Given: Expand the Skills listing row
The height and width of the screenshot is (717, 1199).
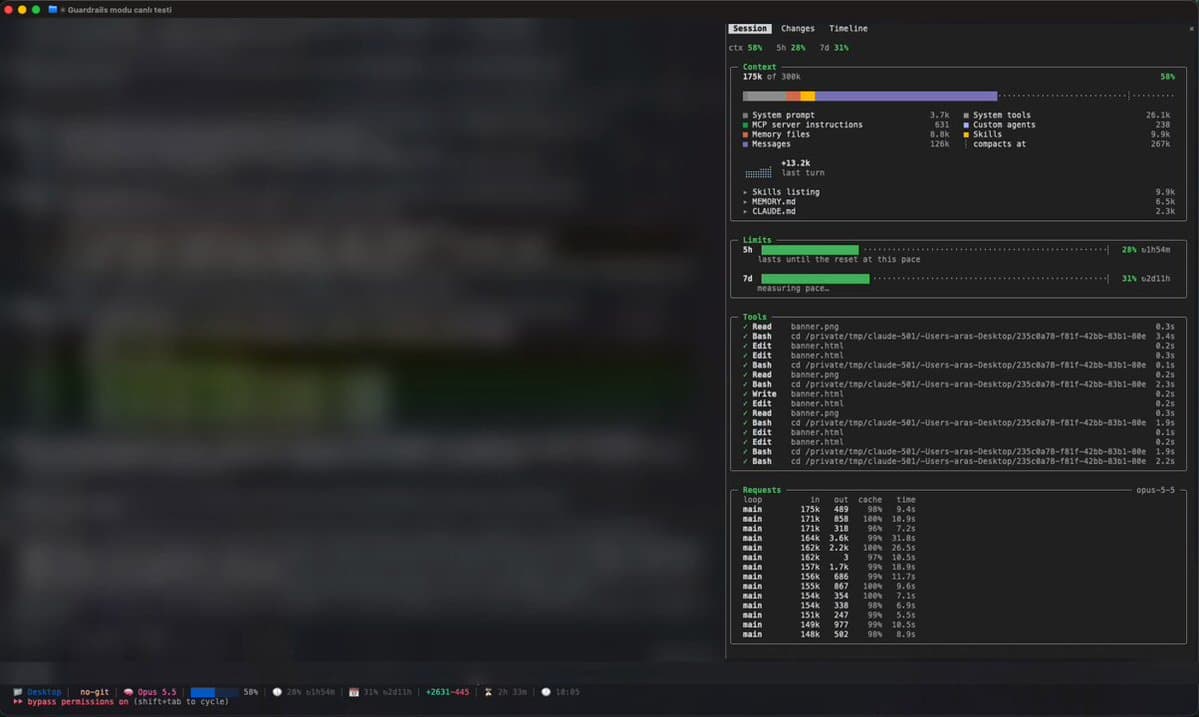Looking at the screenshot, I should coord(958,192).
